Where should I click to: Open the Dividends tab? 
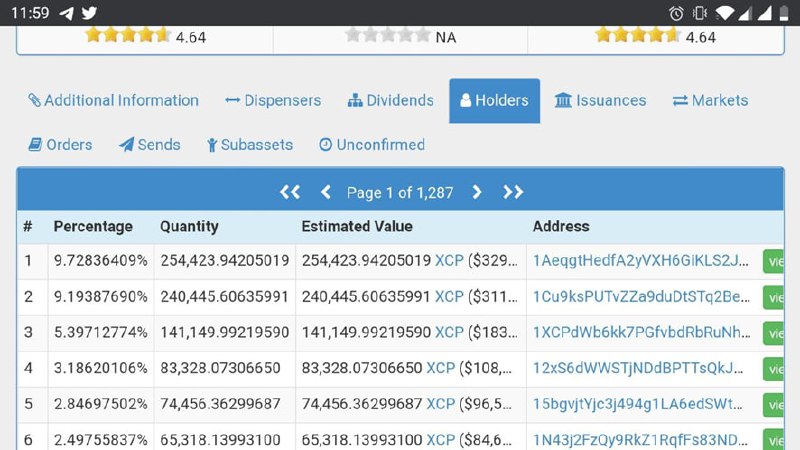tap(391, 101)
